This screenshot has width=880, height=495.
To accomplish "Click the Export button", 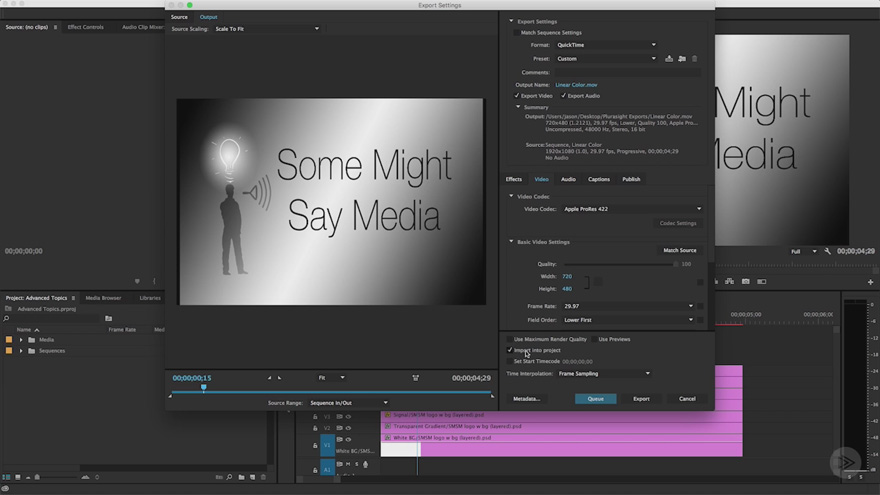I will (x=641, y=398).
